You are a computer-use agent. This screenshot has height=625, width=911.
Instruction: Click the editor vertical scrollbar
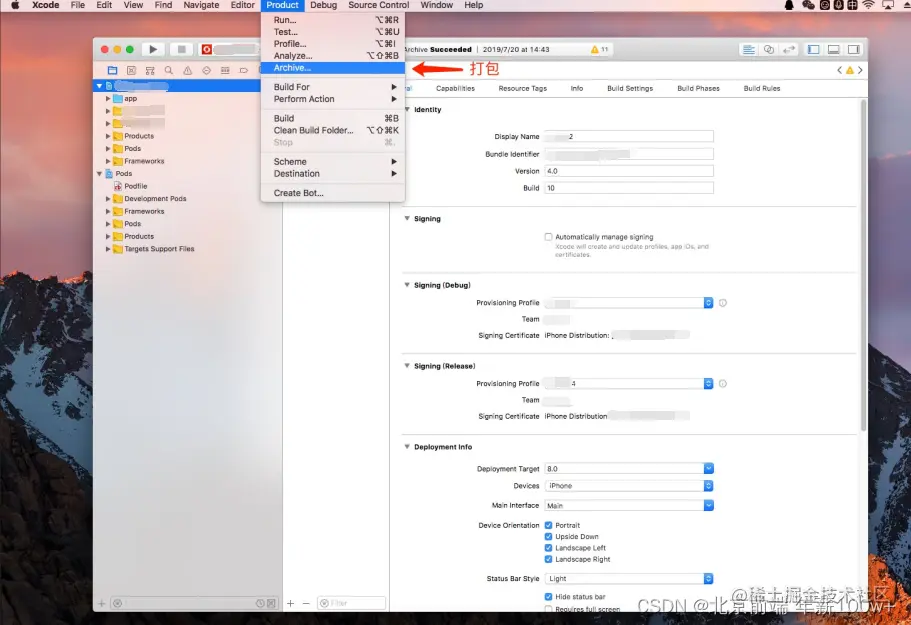click(x=863, y=264)
